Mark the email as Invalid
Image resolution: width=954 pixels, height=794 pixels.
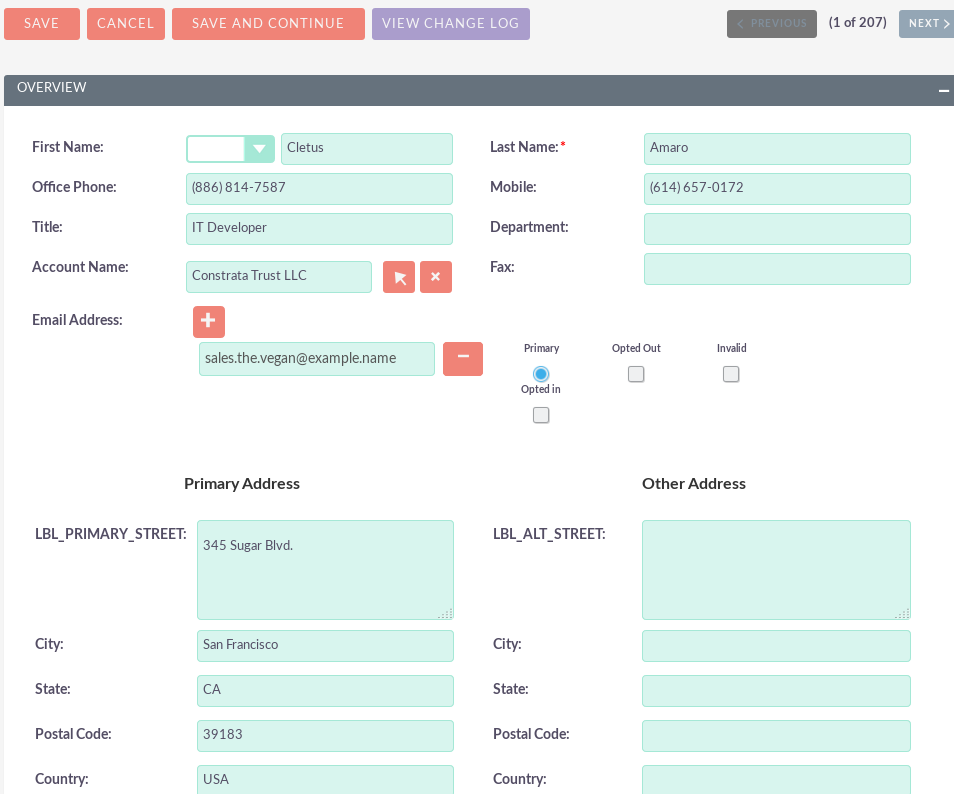(731, 374)
